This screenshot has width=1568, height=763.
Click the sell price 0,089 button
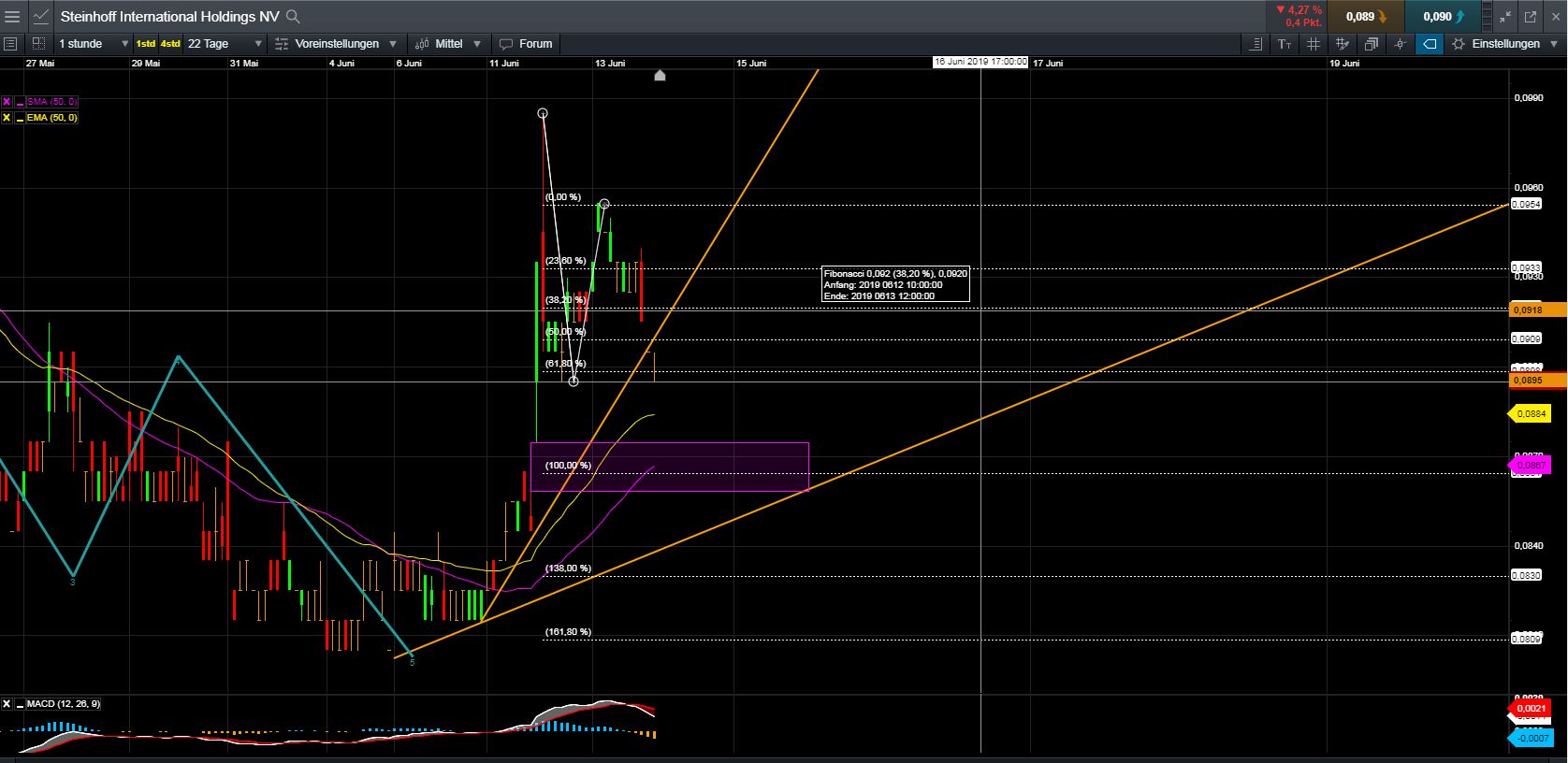(x=1366, y=16)
